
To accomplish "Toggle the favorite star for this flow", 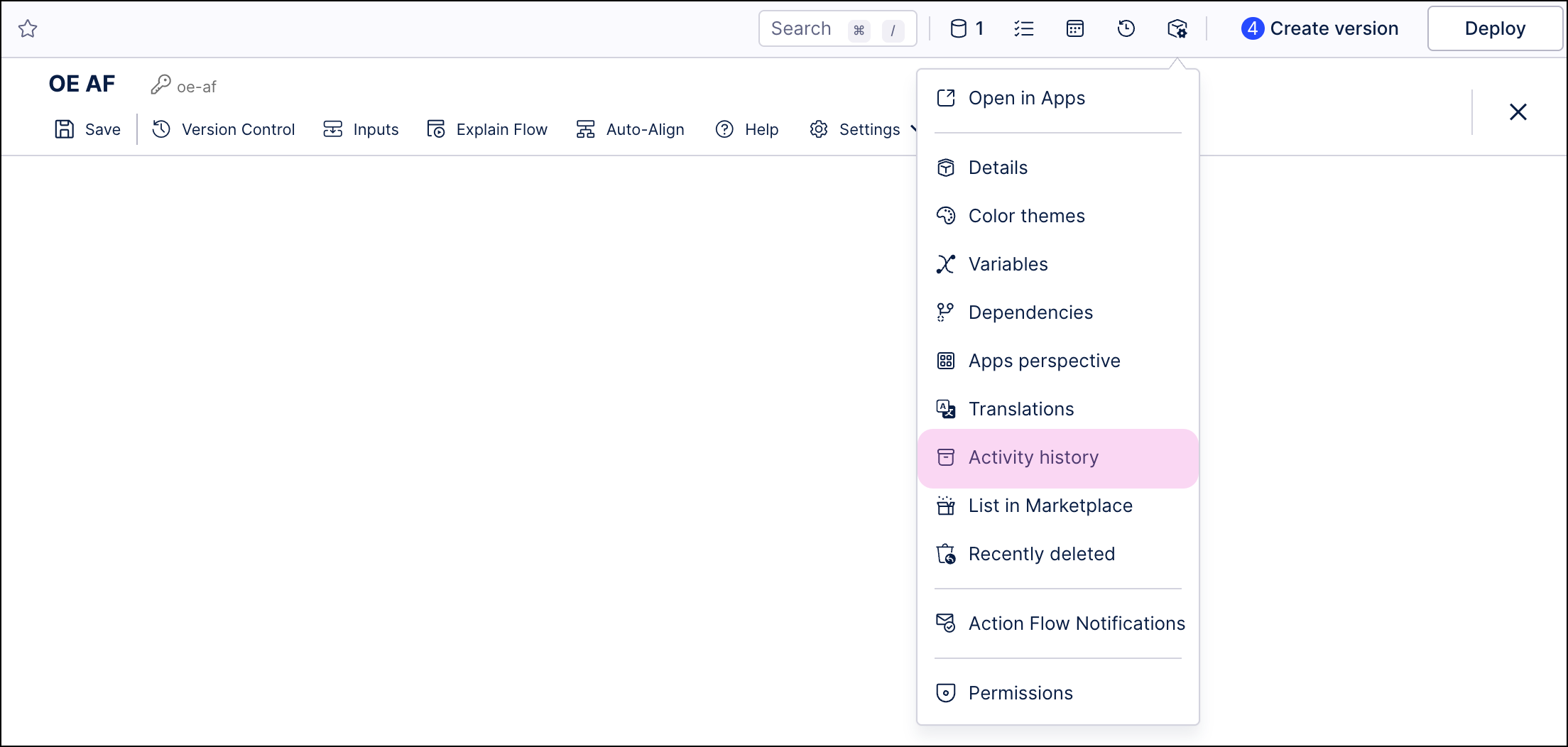I will [x=28, y=28].
